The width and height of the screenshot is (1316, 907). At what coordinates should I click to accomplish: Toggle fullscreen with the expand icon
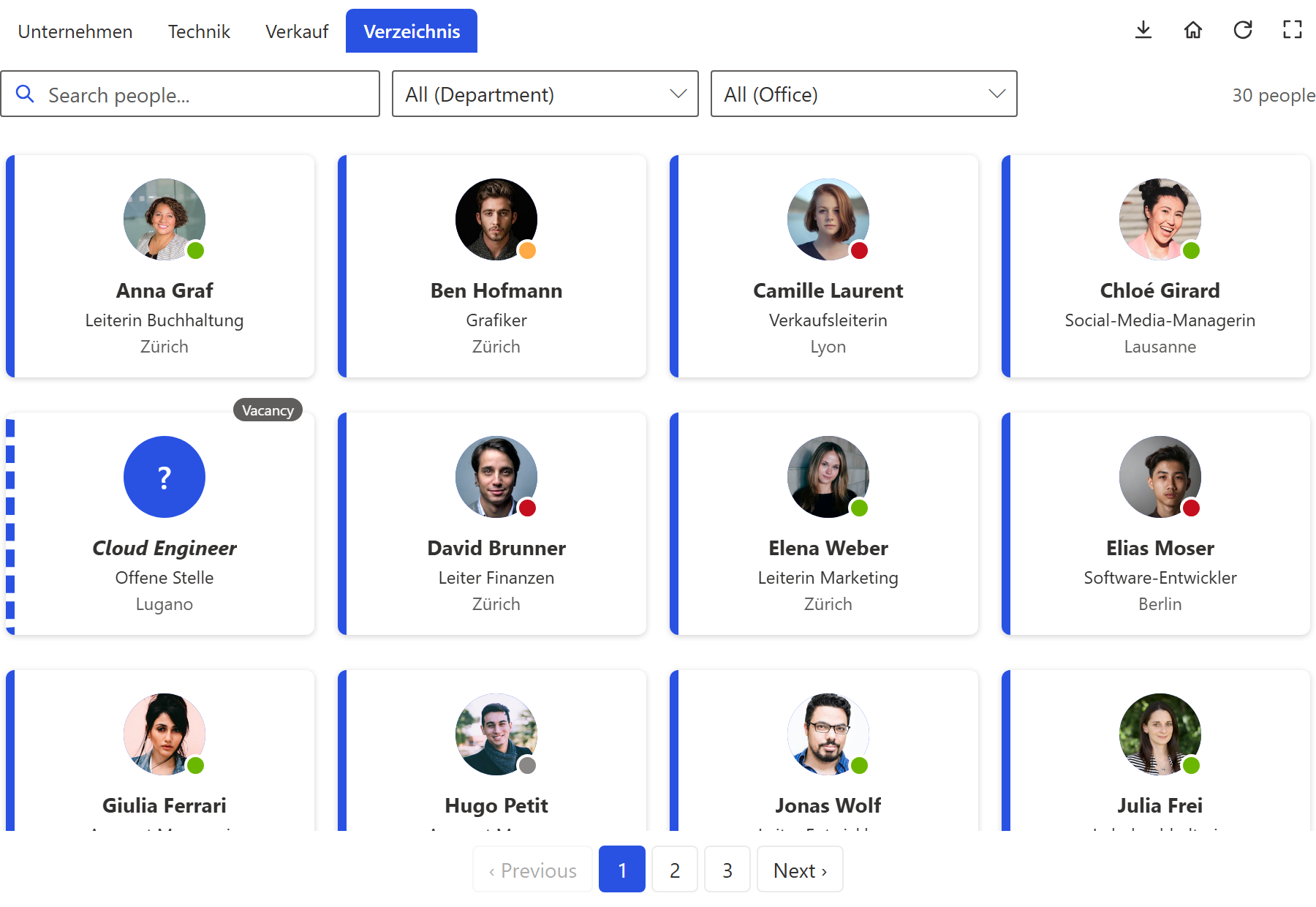point(1293,30)
